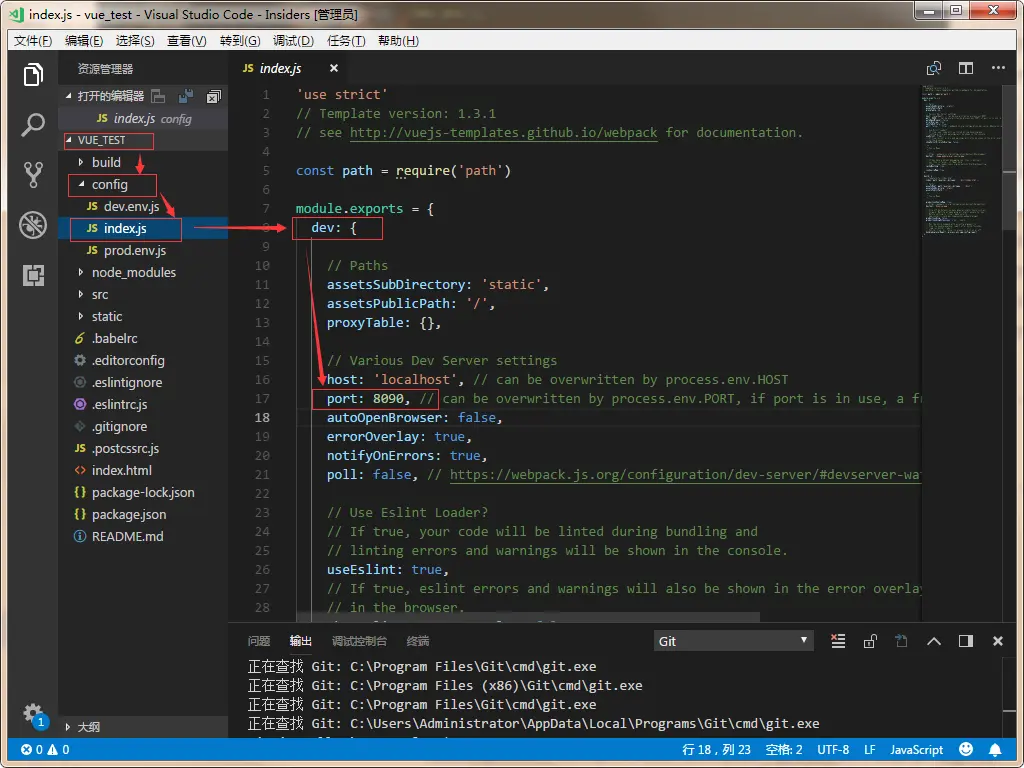The height and width of the screenshot is (768, 1024).
Task: Open the Git output channel dropdown
Action: click(x=734, y=641)
